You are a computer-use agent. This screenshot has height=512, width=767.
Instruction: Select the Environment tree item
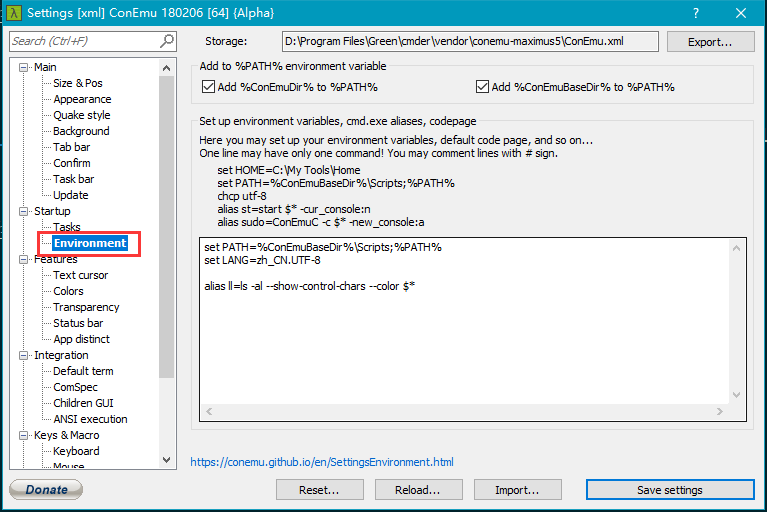coord(90,243)
